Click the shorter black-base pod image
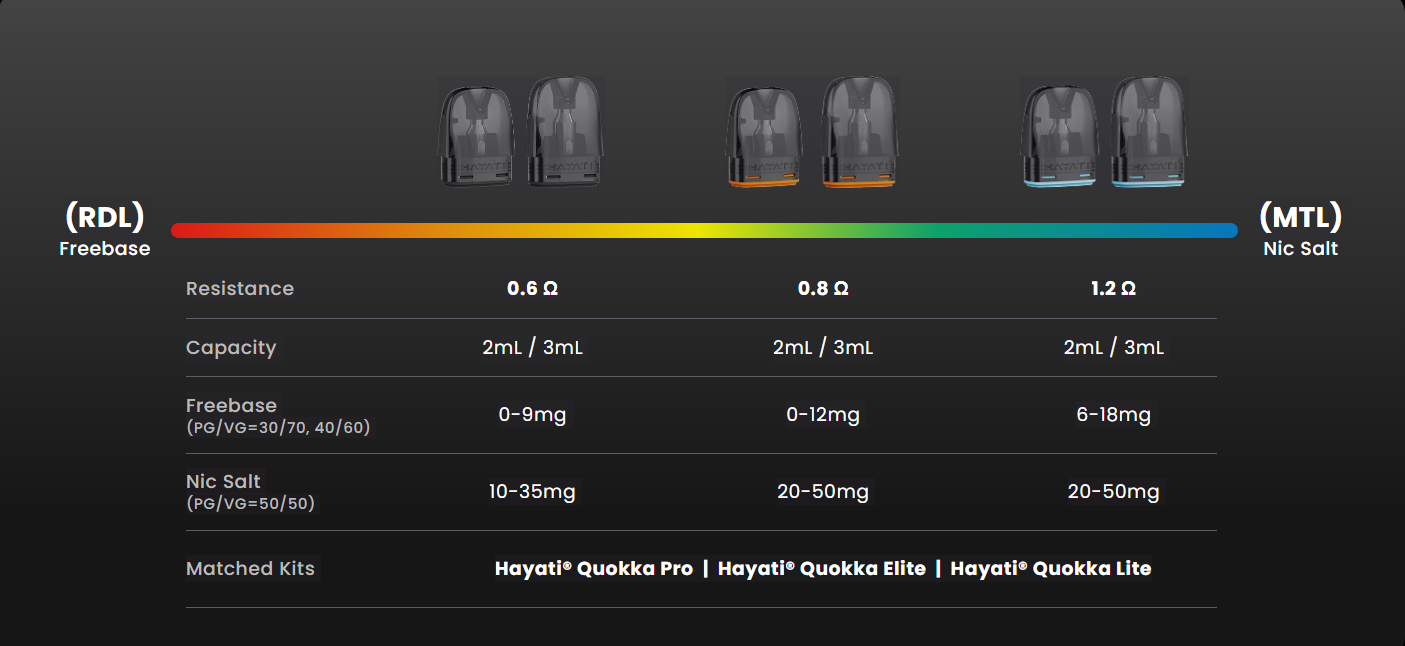Screen dimensions: 1405x646 (476, 136)
